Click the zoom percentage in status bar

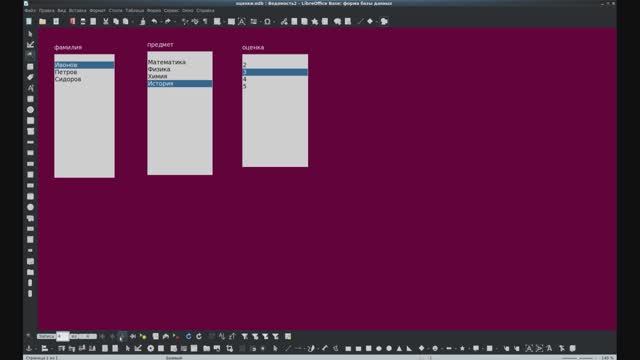point(607,358)
